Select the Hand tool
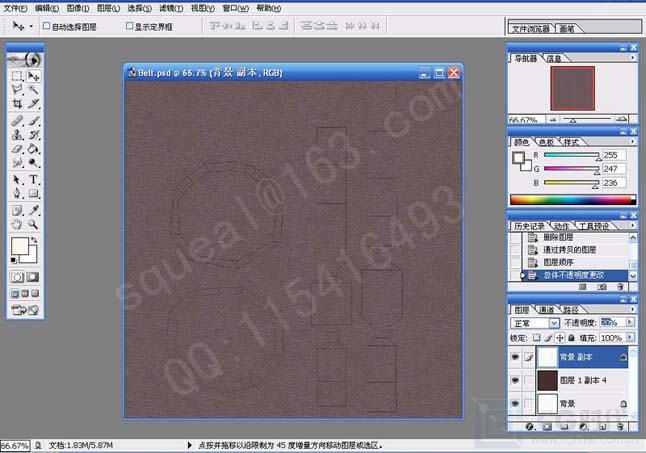The height and width of the screenshot is (453, 646). click(17, 224)
